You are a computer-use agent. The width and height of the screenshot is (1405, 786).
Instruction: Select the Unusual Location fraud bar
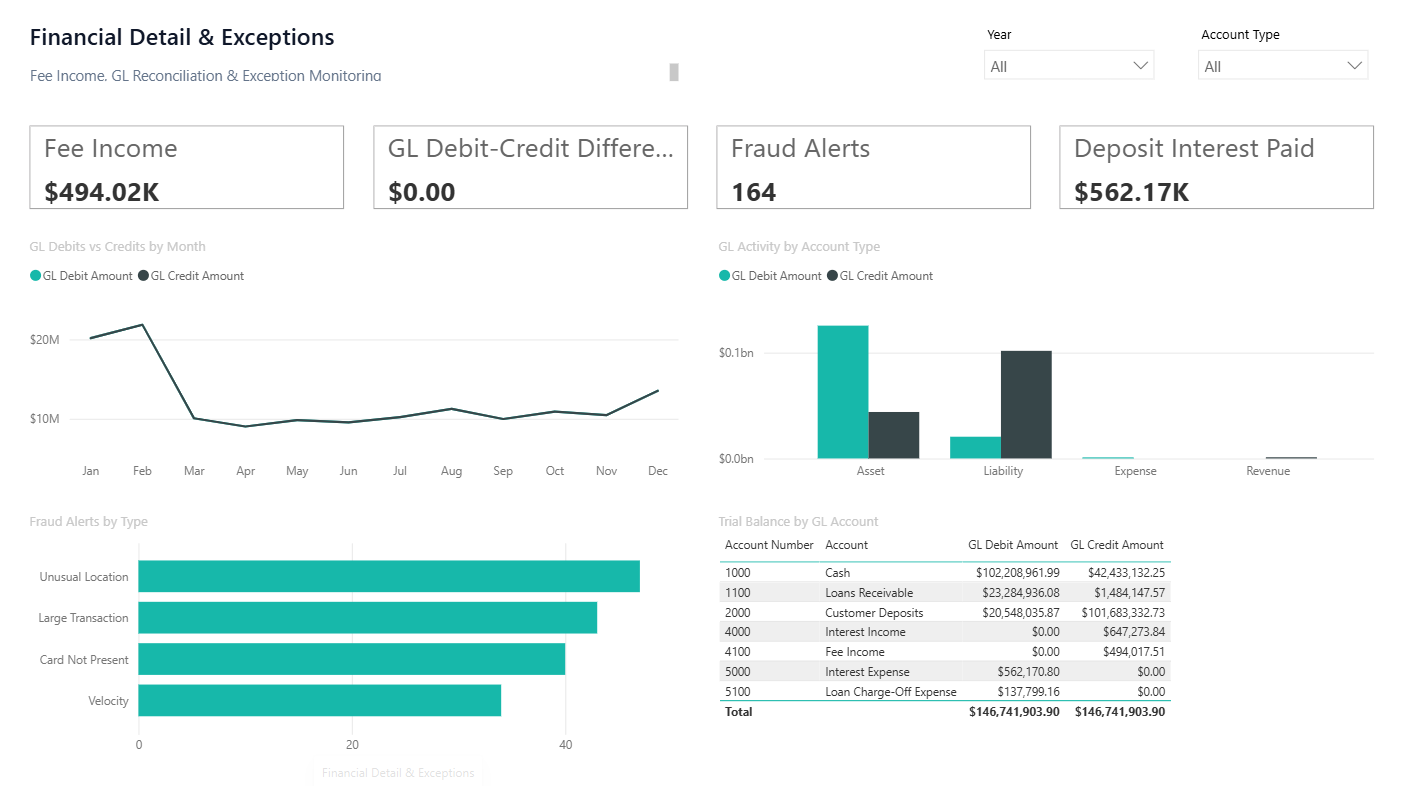click(x=389, y=576)
